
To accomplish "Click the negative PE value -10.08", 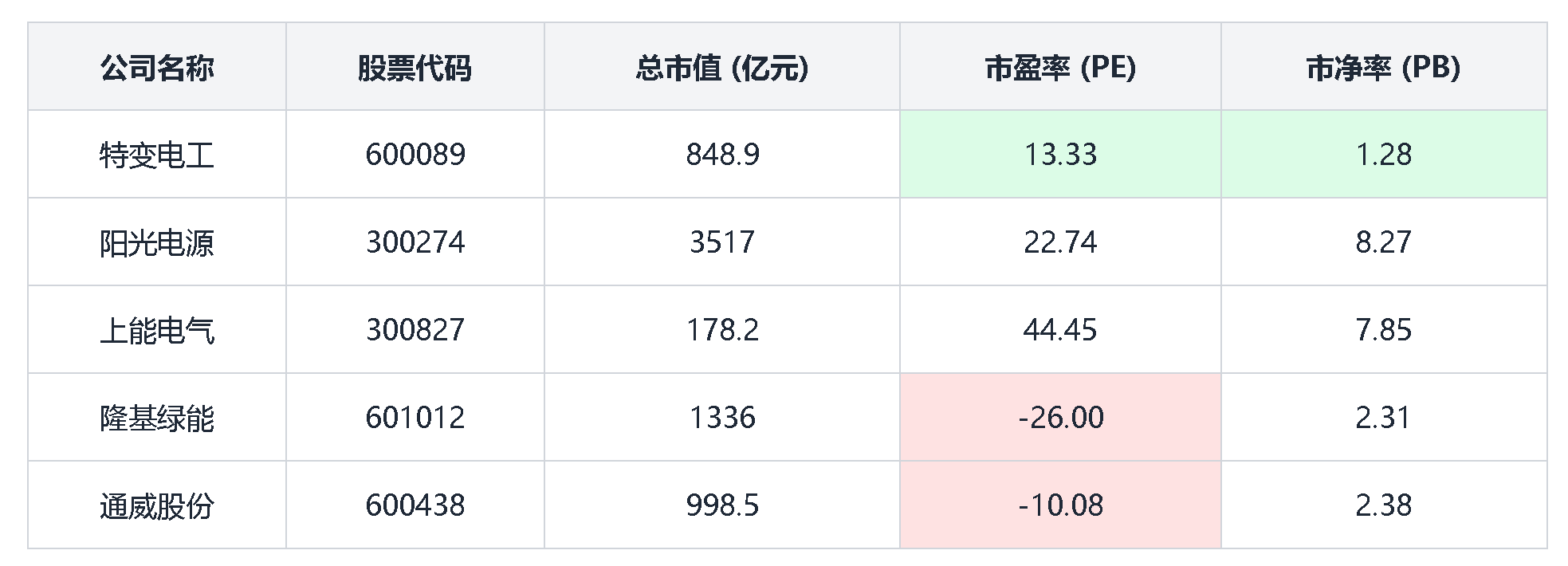I will coord(1060,505).
